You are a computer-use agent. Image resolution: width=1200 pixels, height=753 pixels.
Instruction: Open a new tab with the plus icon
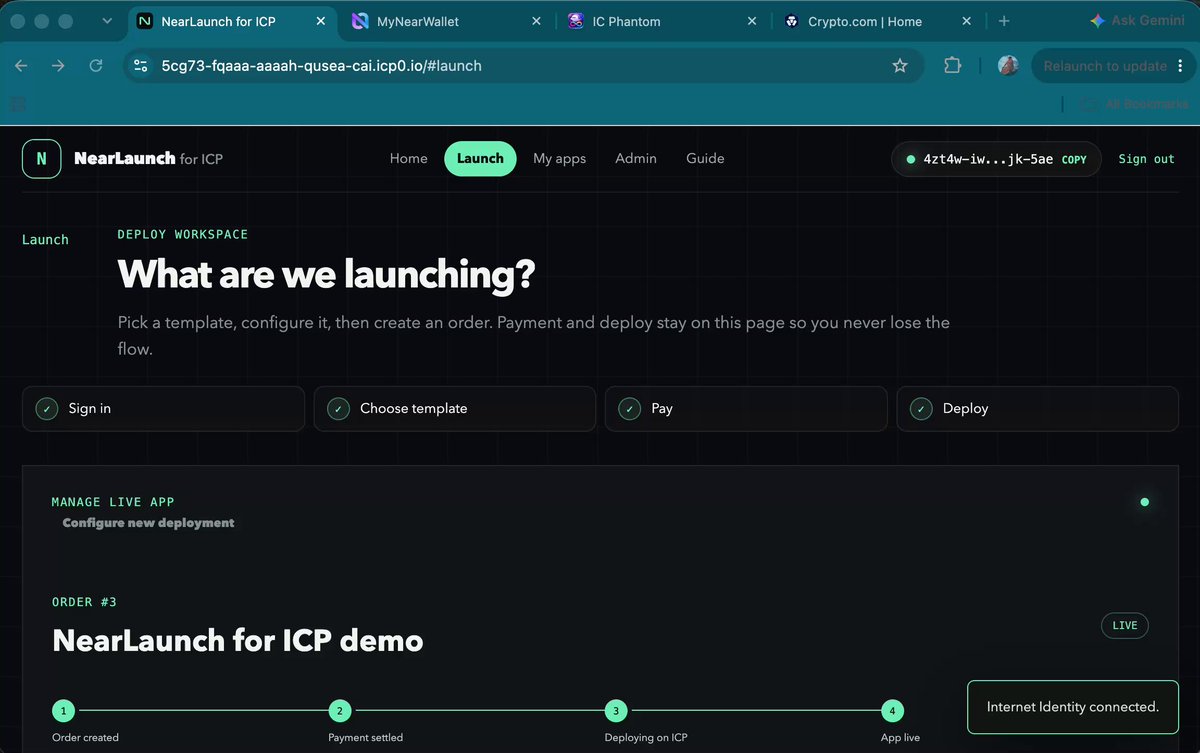1004,21
